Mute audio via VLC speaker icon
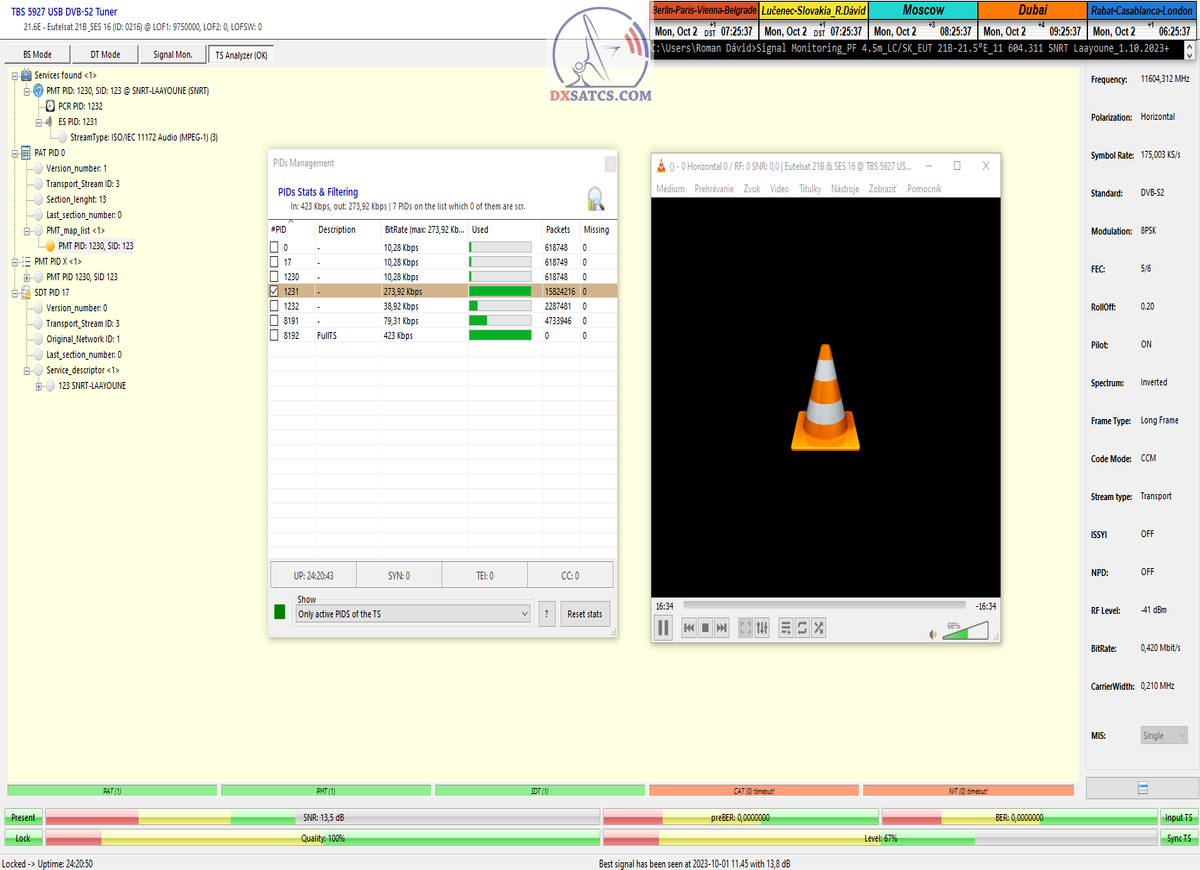The image size is (1200, 870). click(933, 634)
